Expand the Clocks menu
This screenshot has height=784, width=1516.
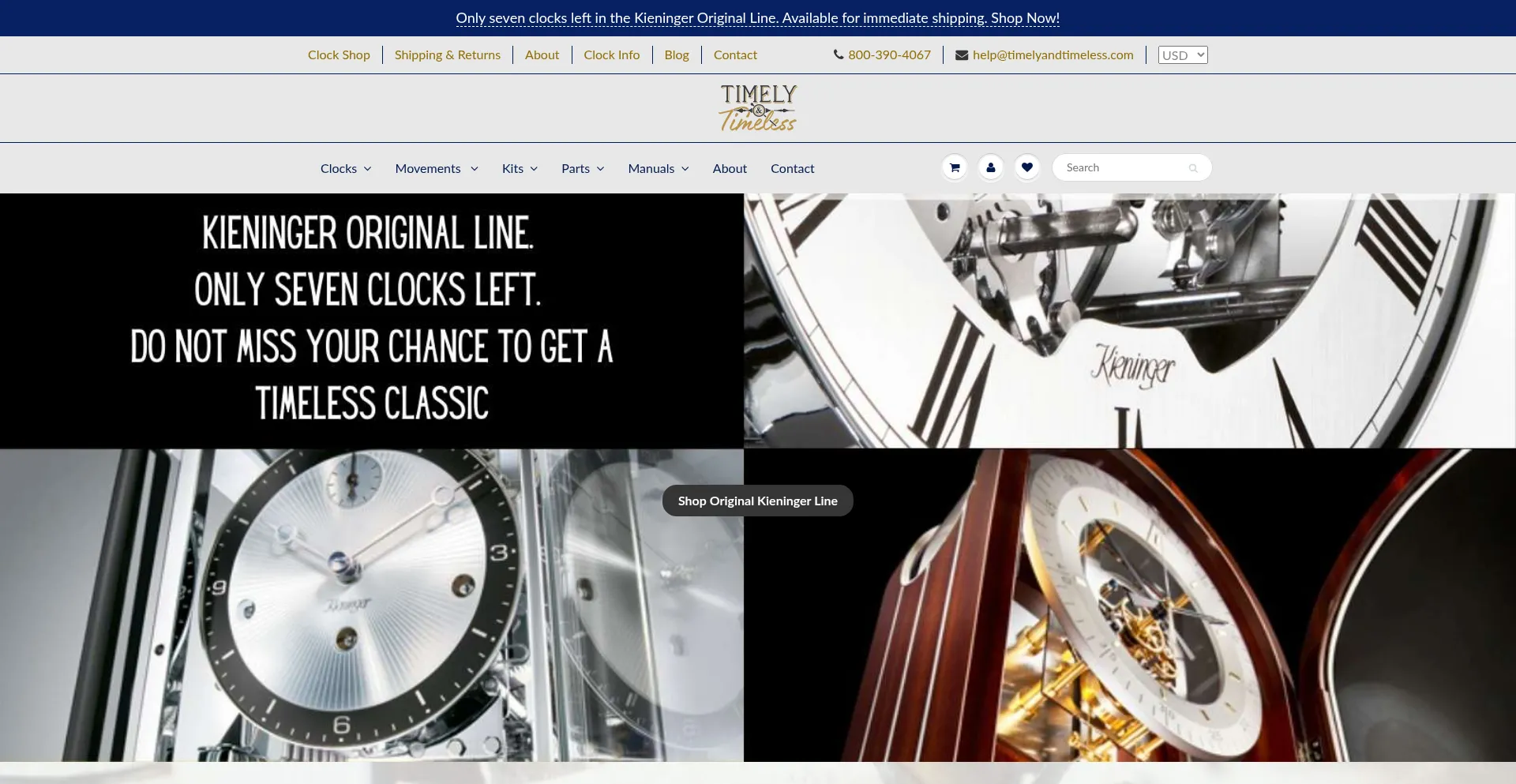coord(346,168)
